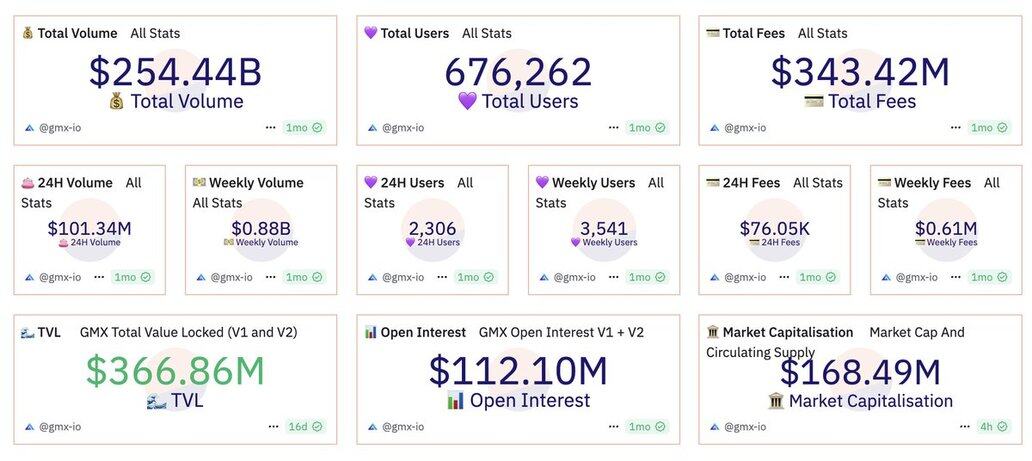Click the @gmx-io author link in TVL card
1032x461 pixels.
click(x=60, y=426)
